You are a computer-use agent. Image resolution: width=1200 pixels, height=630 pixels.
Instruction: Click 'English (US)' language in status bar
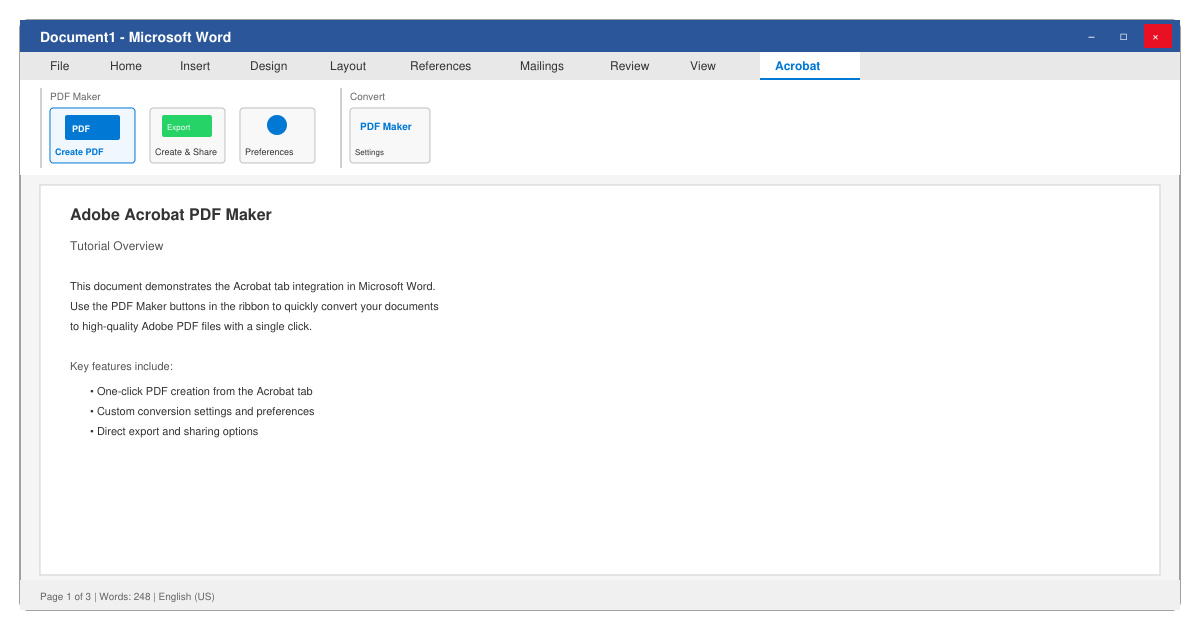coord(187,597)
